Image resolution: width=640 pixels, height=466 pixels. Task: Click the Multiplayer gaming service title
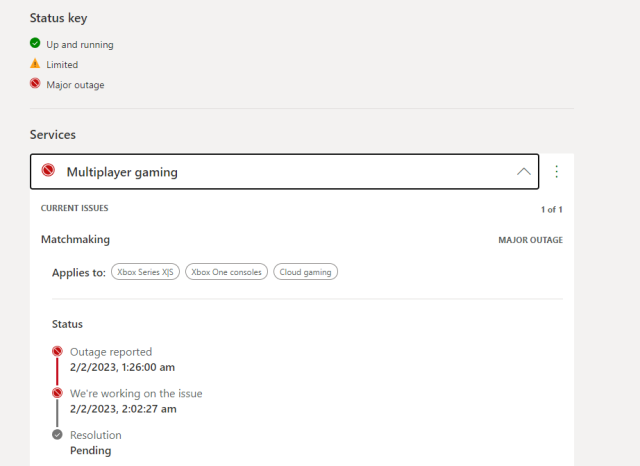pos(121,172)
